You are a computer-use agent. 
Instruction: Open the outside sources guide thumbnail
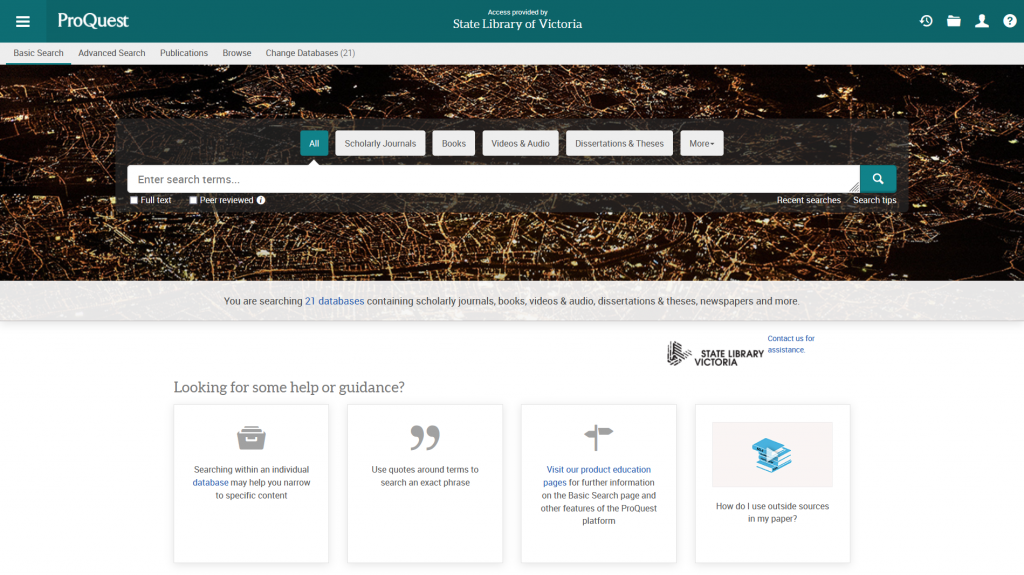(772, 454)
